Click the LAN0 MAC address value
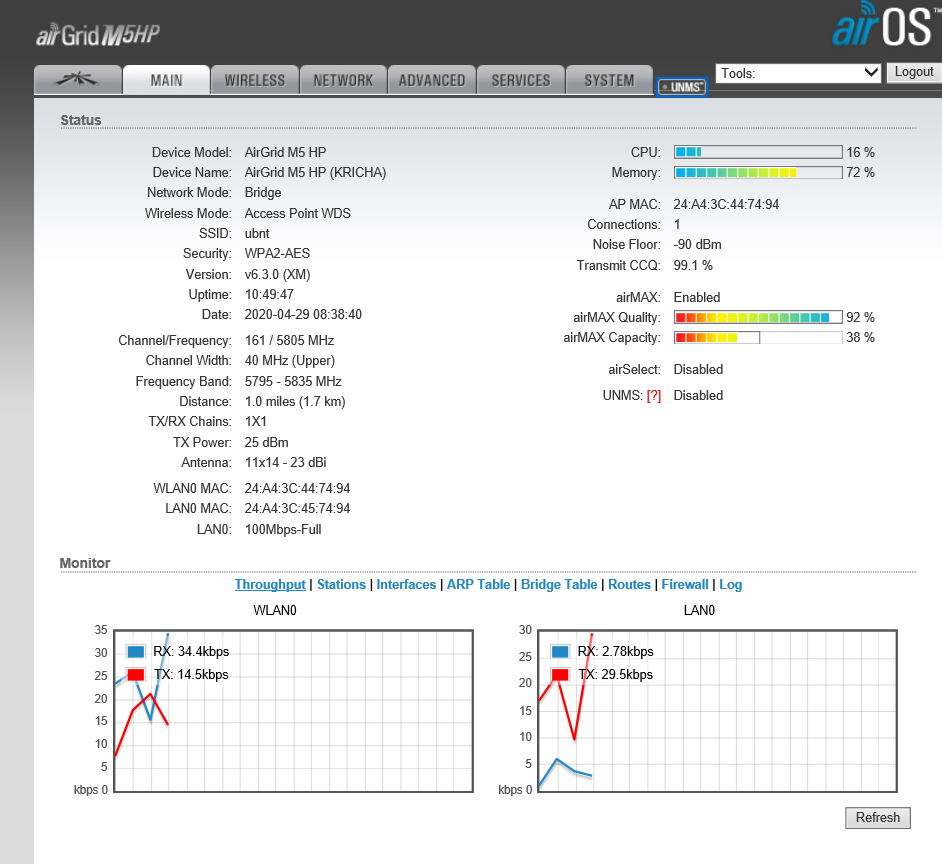 [x=297, y=508]
